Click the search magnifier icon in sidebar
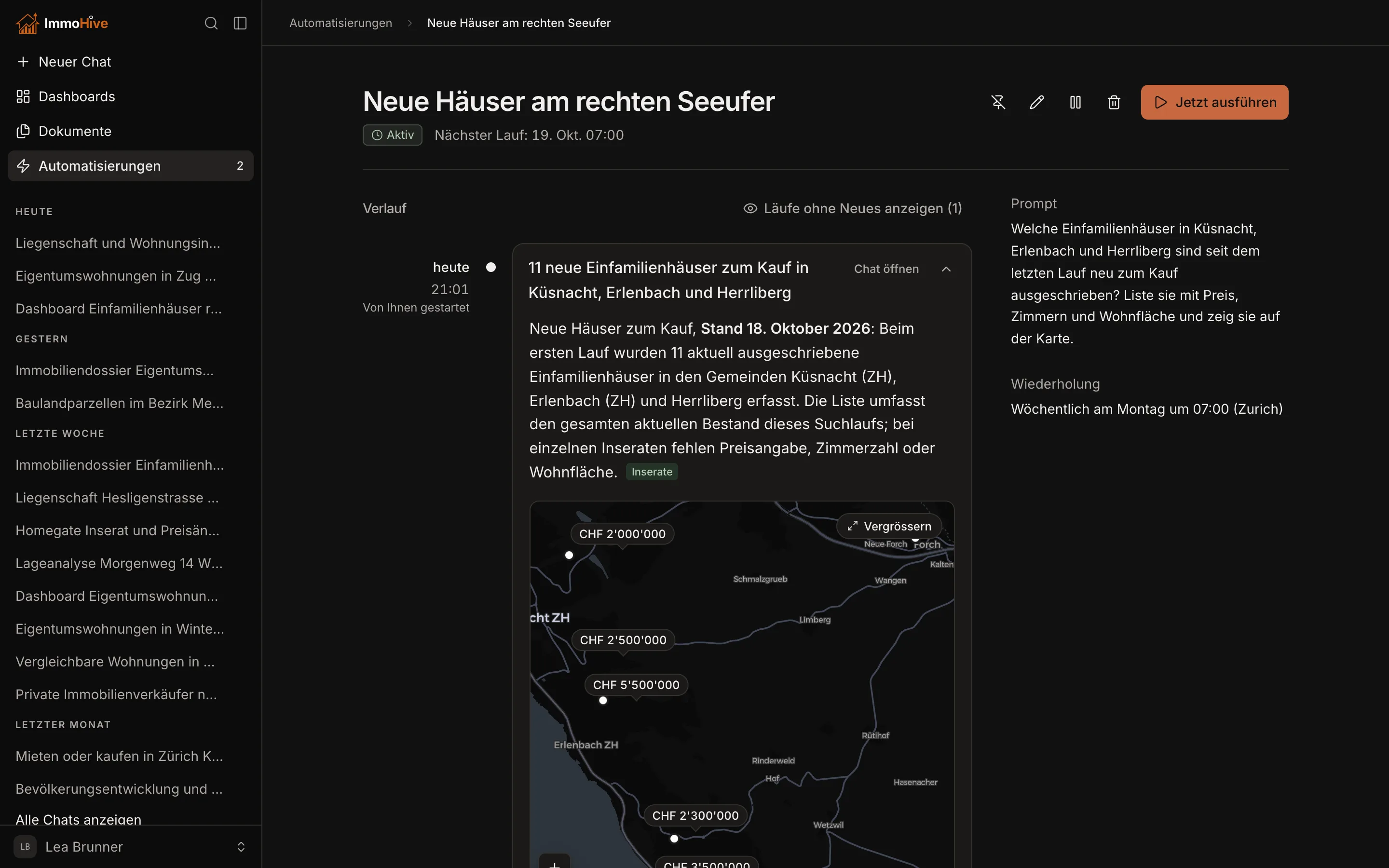 (x=211, y=23)
